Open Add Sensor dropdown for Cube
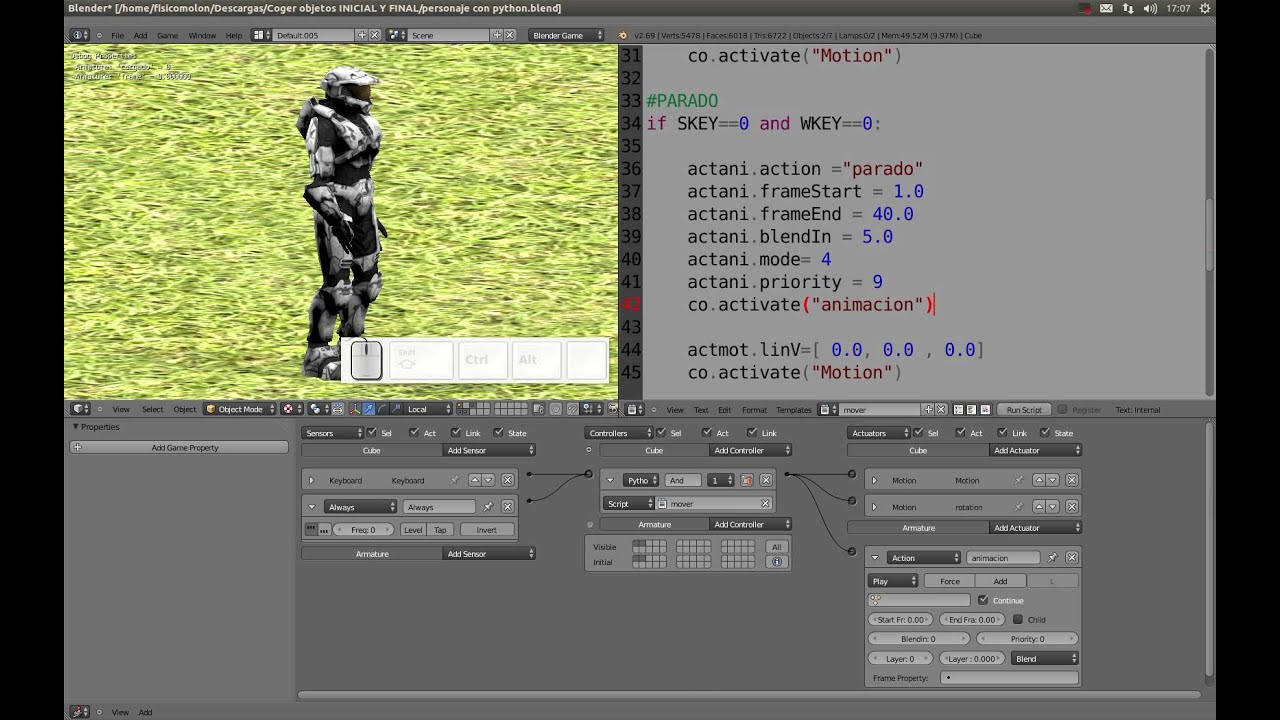 click(x=489, y=450)
